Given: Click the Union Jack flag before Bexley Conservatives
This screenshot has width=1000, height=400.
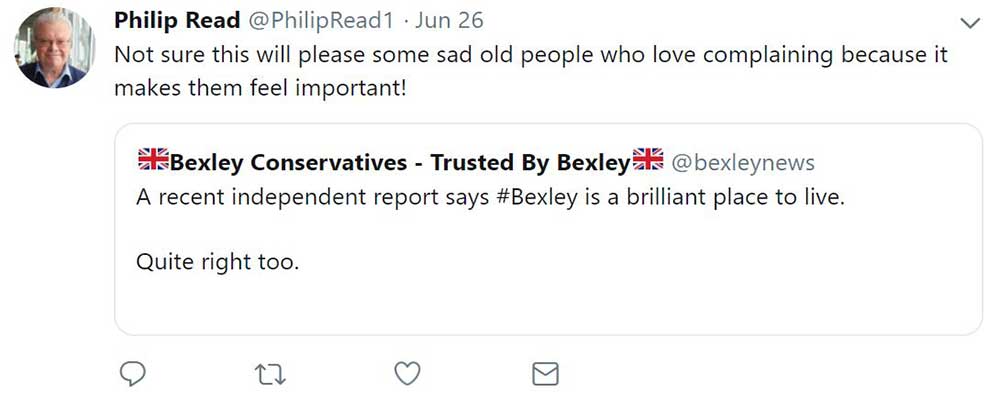Looking at the screenshot, I should (153, 160).
